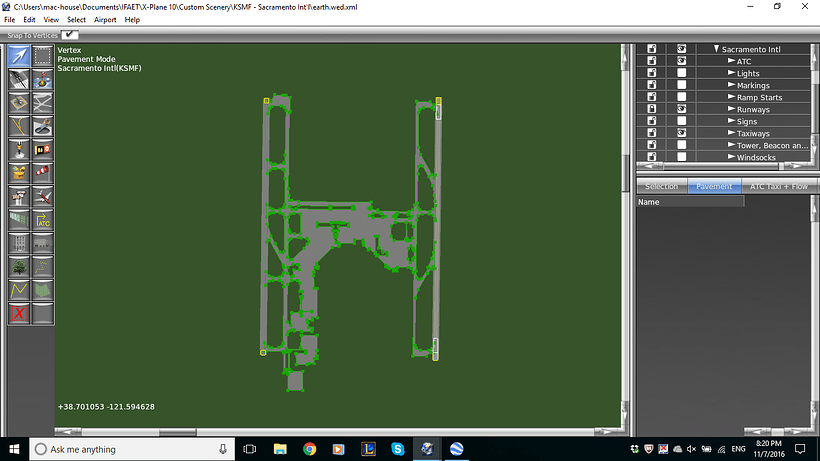The height and width of the screenshot is (461, 820).
Task: Open the Airport menu
Action: click(105, 20)
